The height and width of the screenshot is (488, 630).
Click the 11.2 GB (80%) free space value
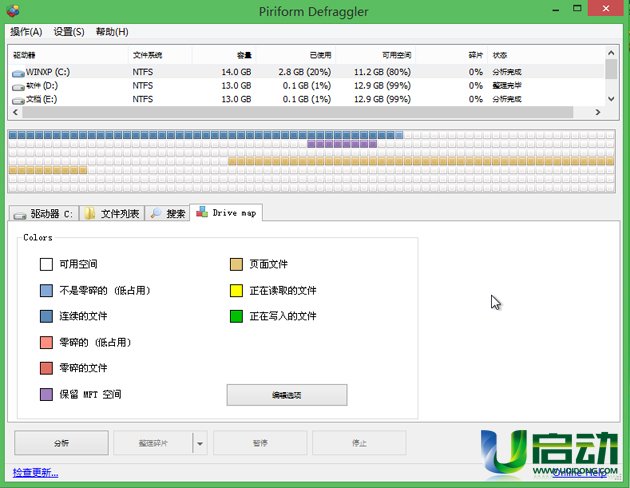(x=382, y=72)
